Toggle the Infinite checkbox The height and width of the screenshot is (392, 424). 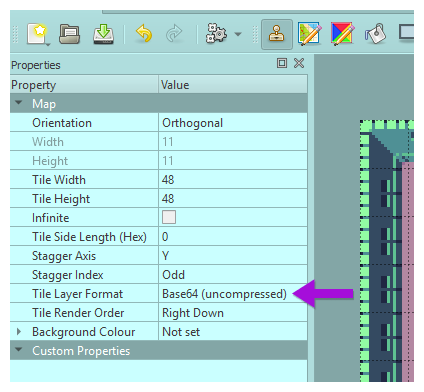[169, 217]
